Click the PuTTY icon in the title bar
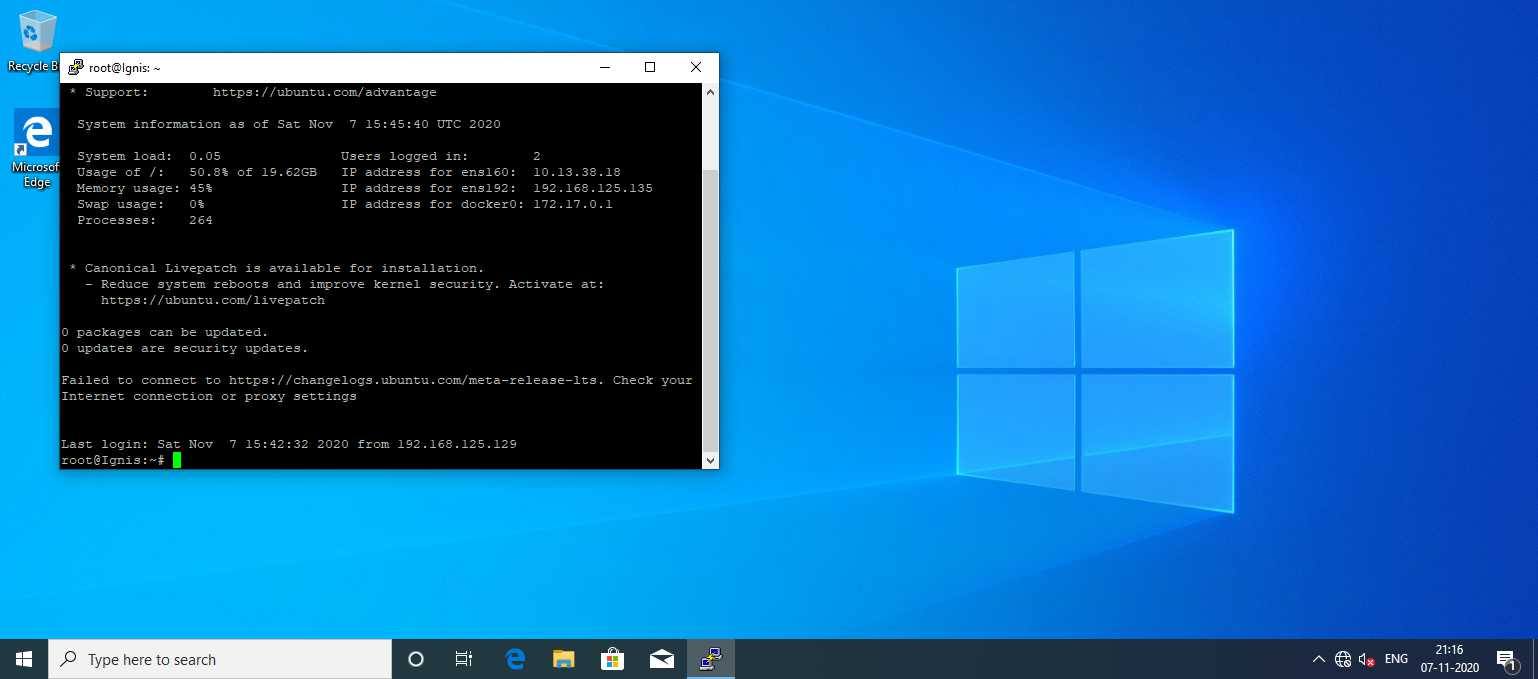 pyautogui.click(x=76, y=68)
